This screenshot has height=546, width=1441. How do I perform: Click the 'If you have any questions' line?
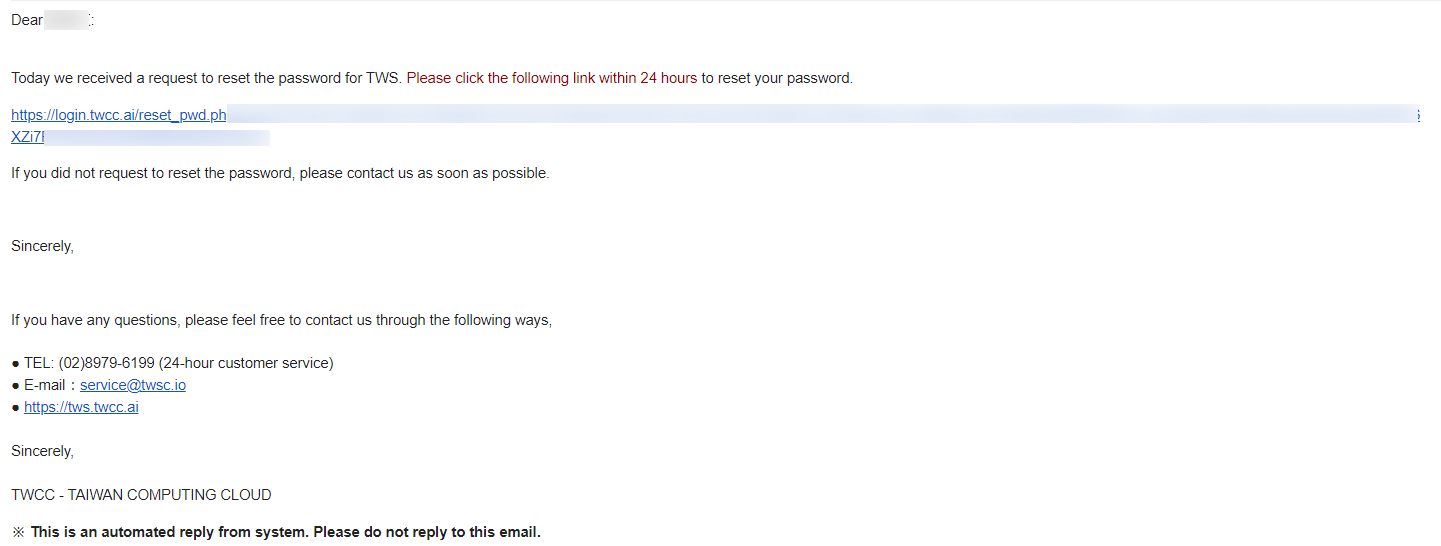(x=281, y=320)
